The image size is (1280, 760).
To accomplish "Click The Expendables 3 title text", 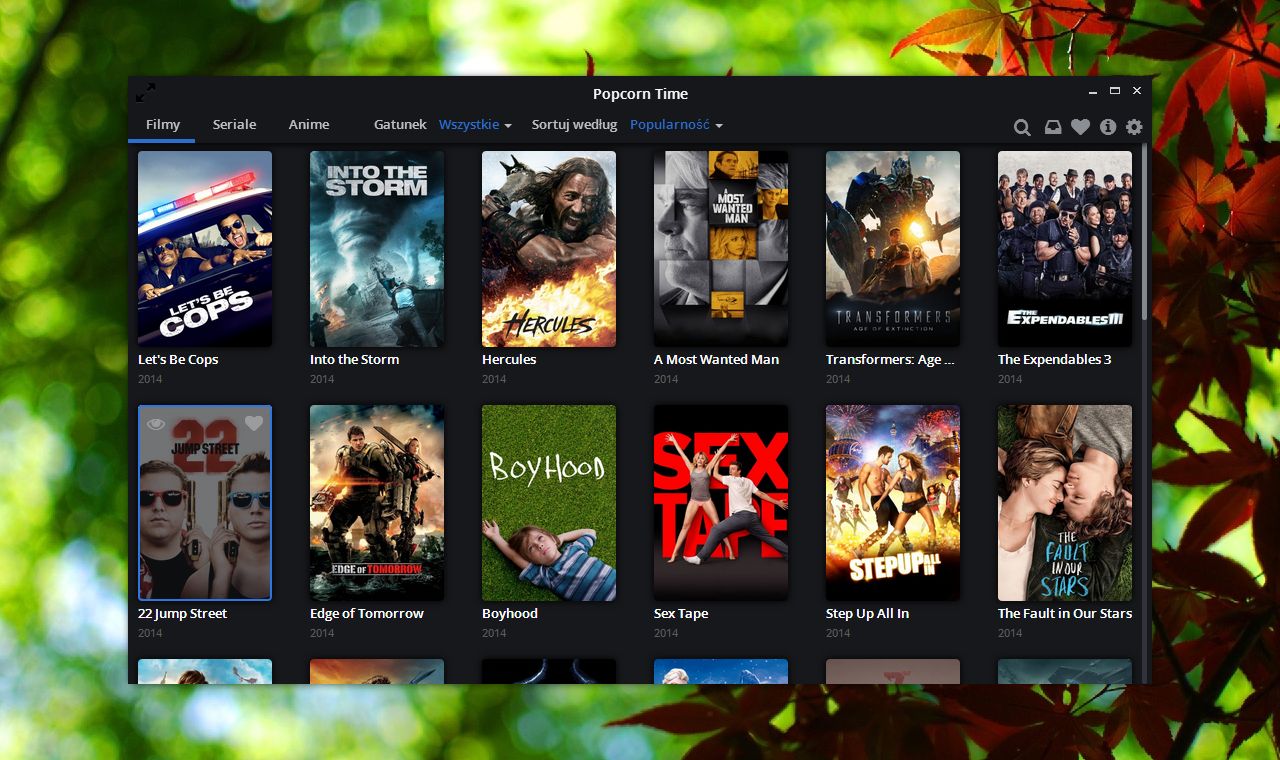I will click(x=1055, y=360).
